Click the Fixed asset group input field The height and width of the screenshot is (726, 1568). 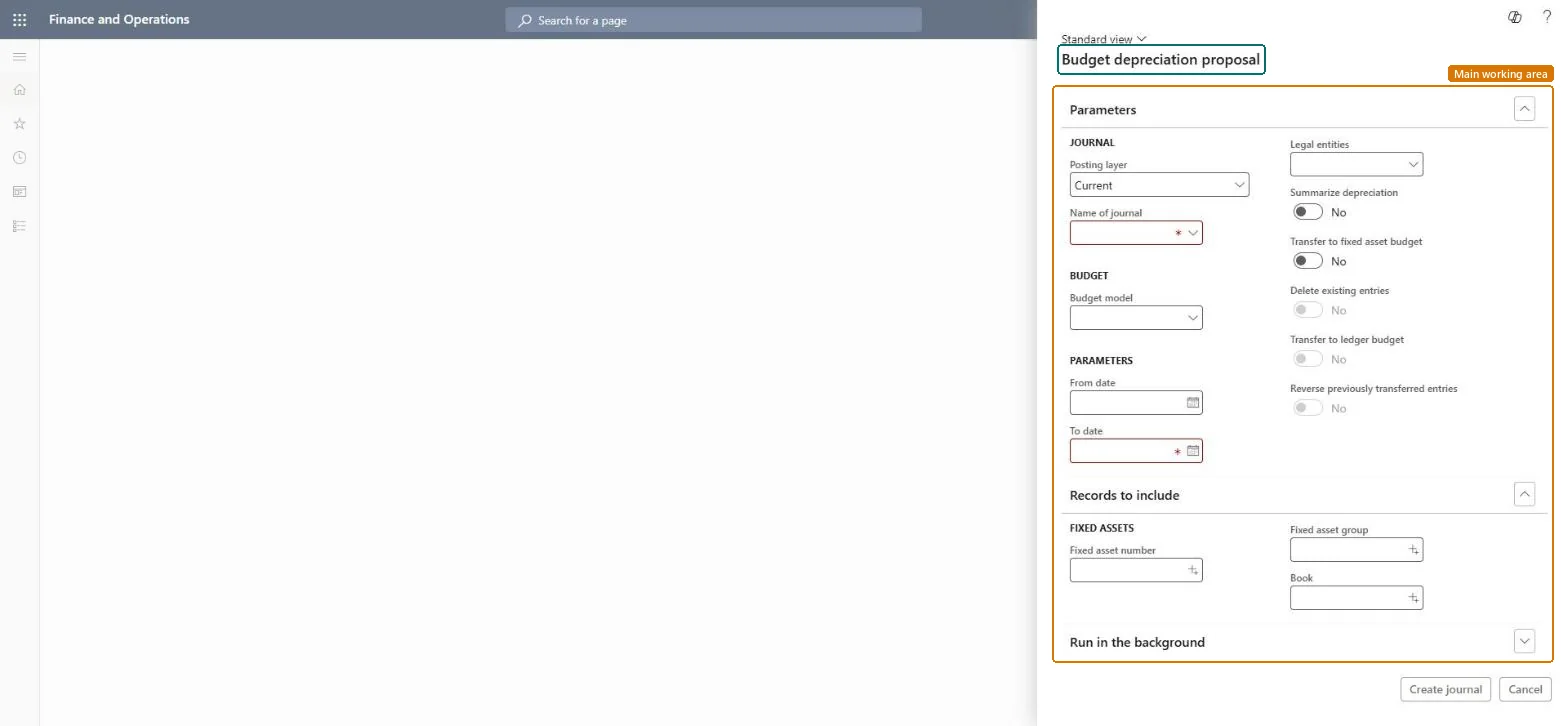[1356, 550]
